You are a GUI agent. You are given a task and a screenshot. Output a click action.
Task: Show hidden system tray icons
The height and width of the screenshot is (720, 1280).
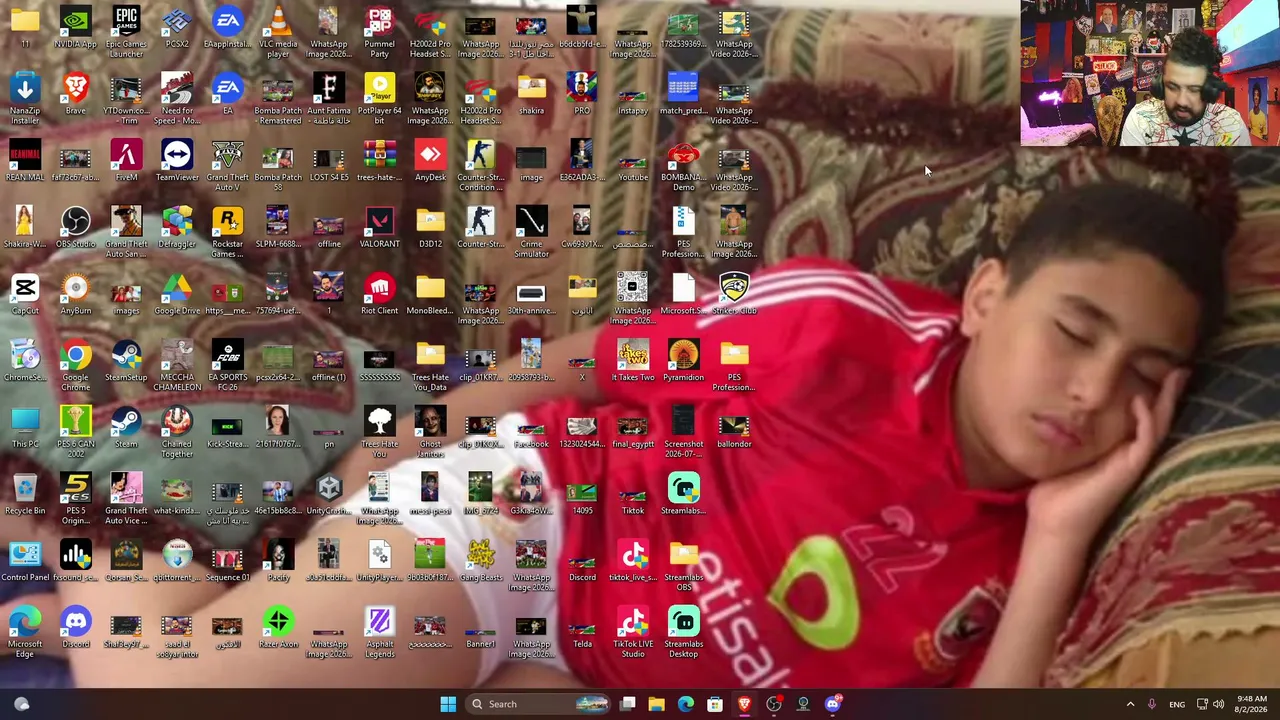pos(1131,704)
